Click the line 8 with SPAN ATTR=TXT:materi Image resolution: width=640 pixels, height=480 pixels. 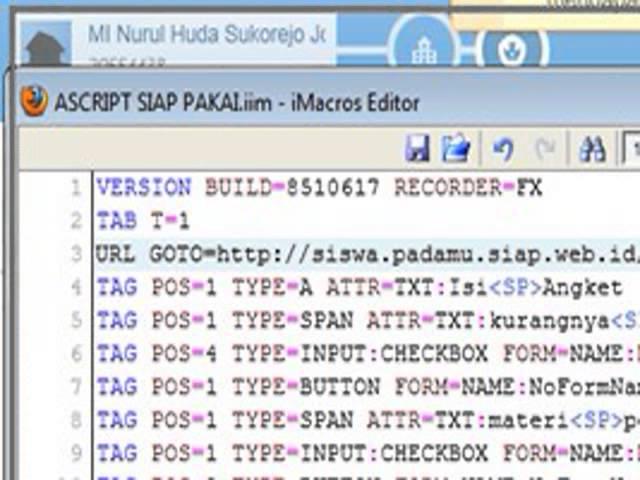pyautogui.click(x=368, y=420)
